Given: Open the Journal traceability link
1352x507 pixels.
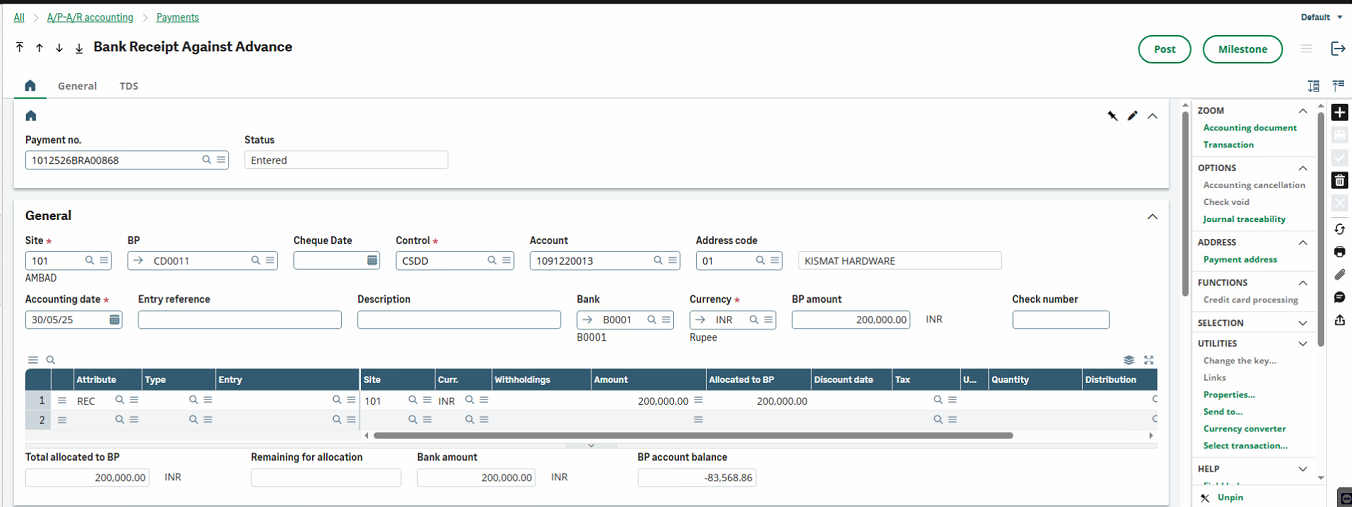Looking at the screenshot, I should point(1244,219).
